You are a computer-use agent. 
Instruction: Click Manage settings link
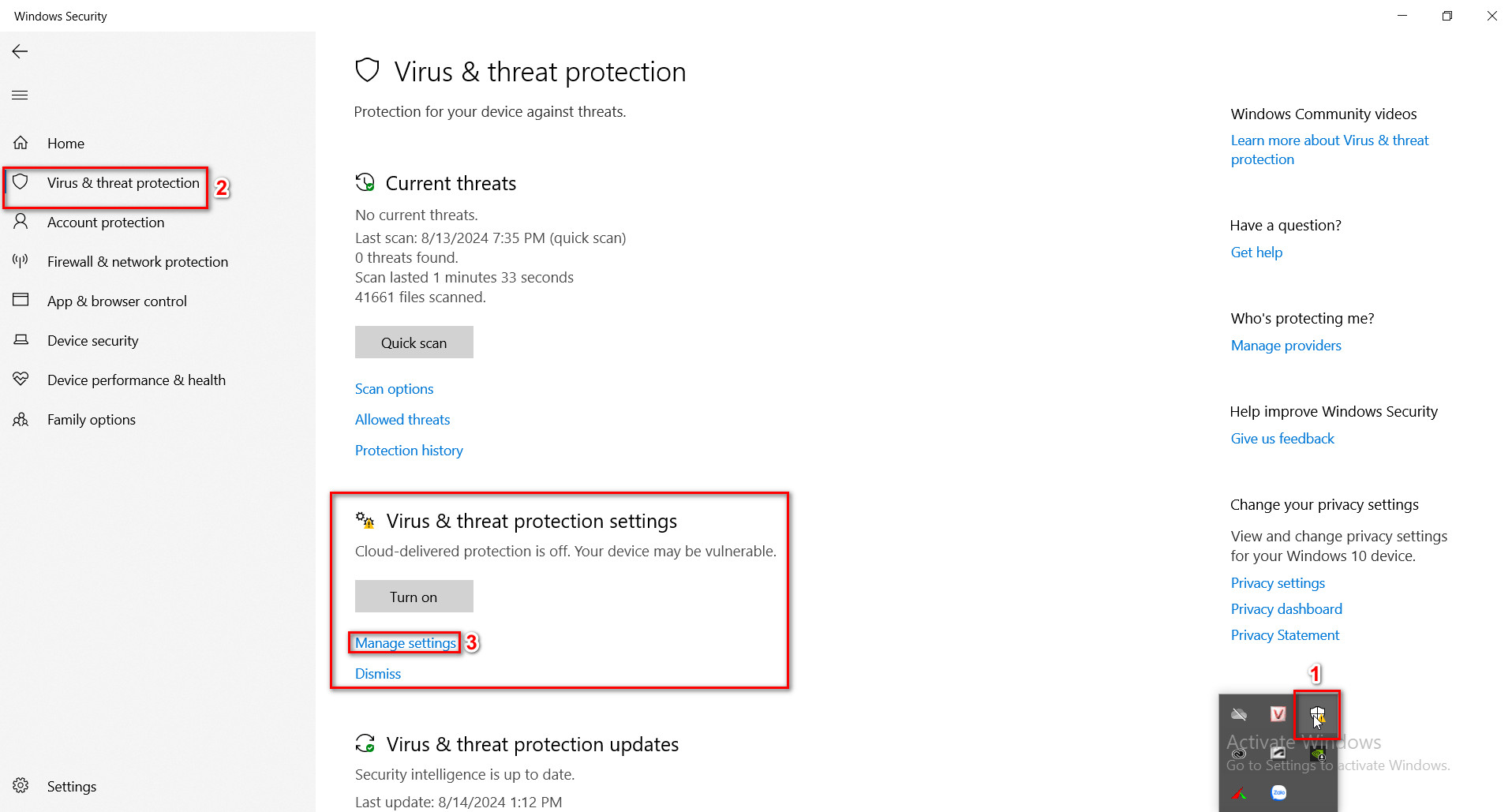405,643
